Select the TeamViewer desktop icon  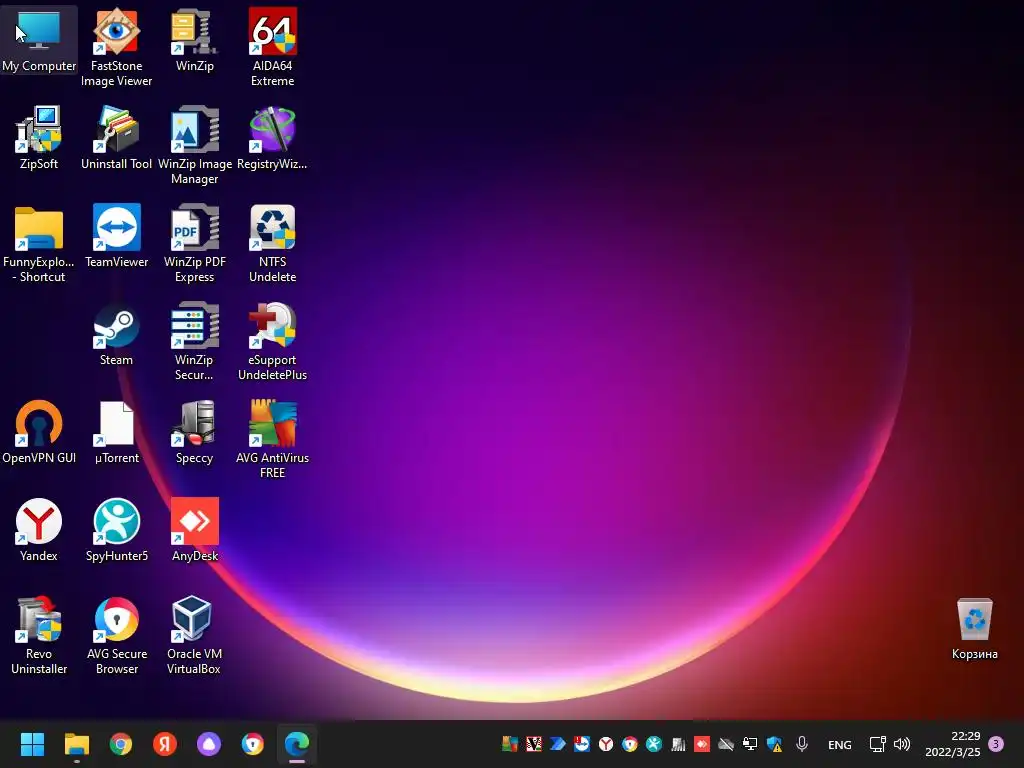pyautogui.click(x=116, y=236)
